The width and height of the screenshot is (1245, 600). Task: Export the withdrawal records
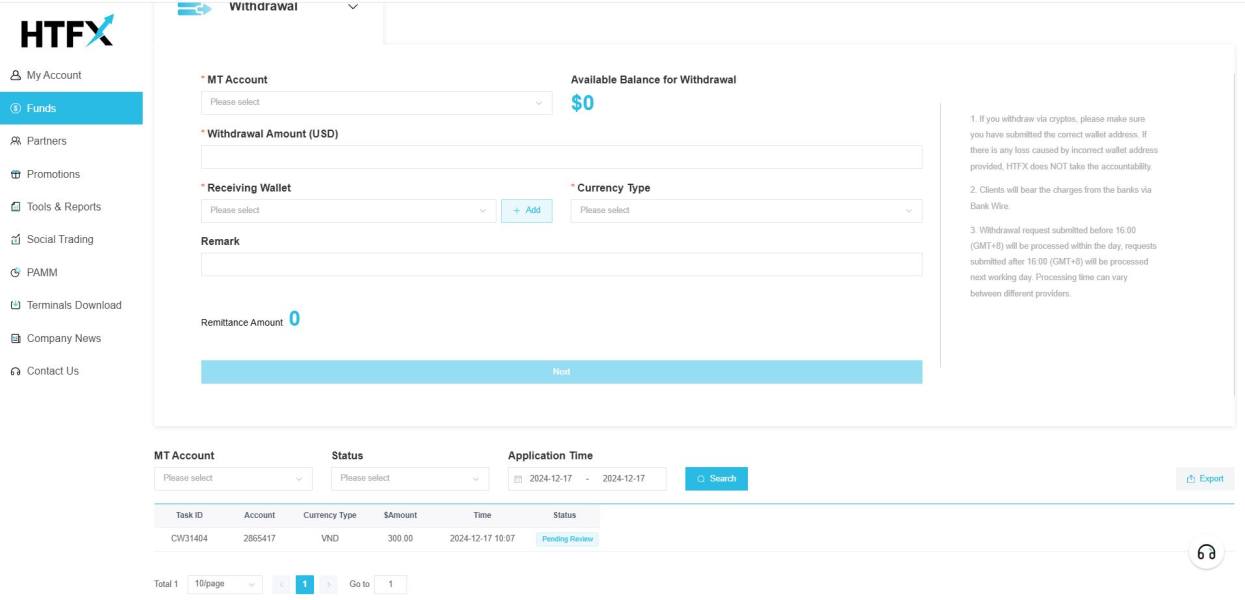point(1205,479)
